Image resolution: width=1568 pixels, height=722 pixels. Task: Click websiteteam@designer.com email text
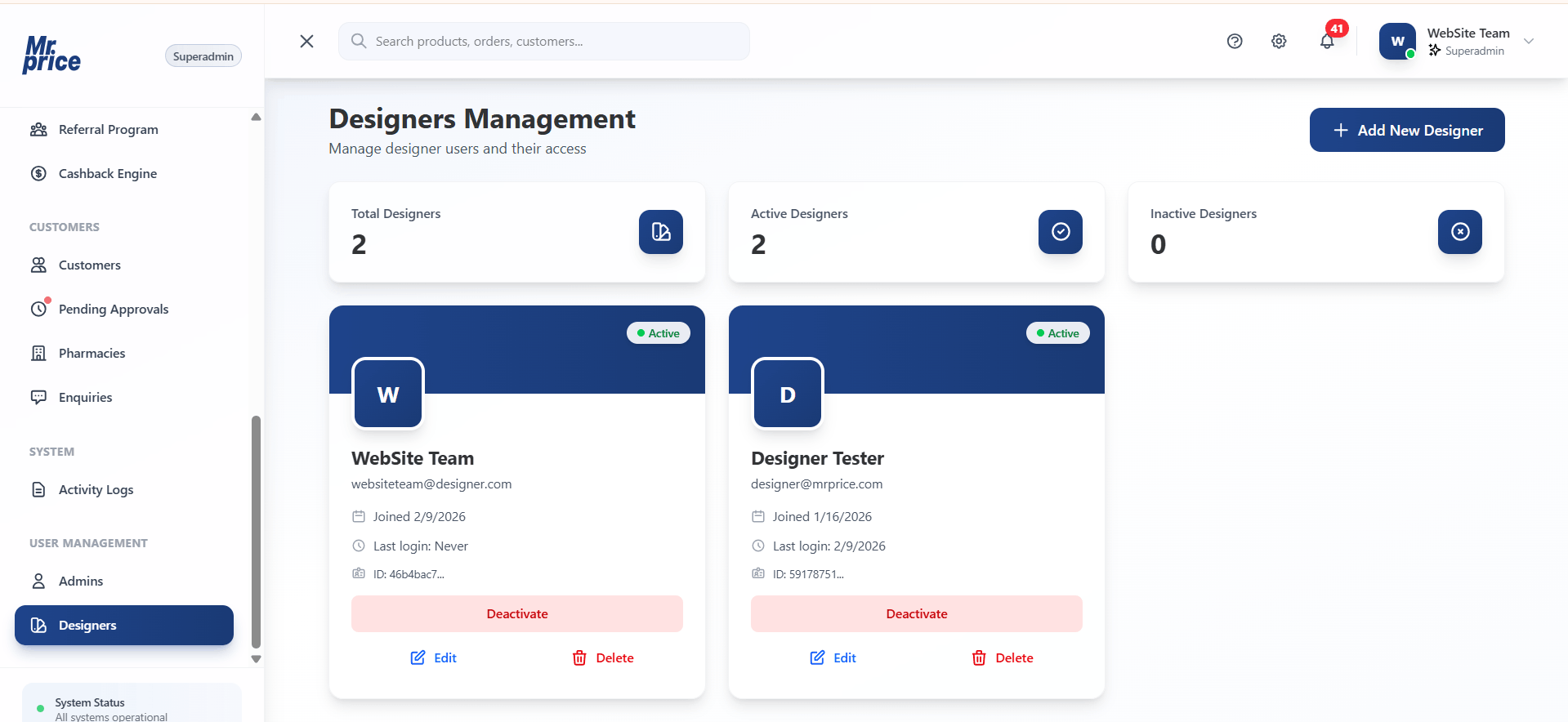pyautogui.click(x=431, y=484)
